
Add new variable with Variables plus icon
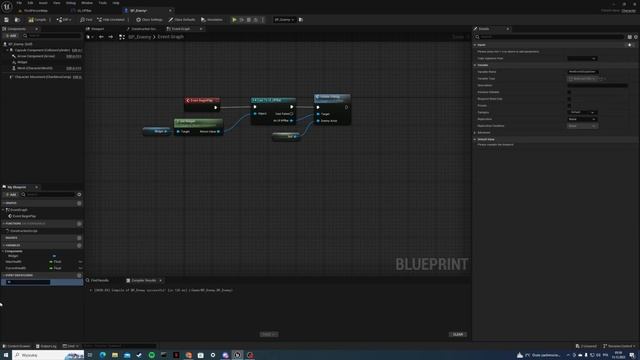pos(79,245)
